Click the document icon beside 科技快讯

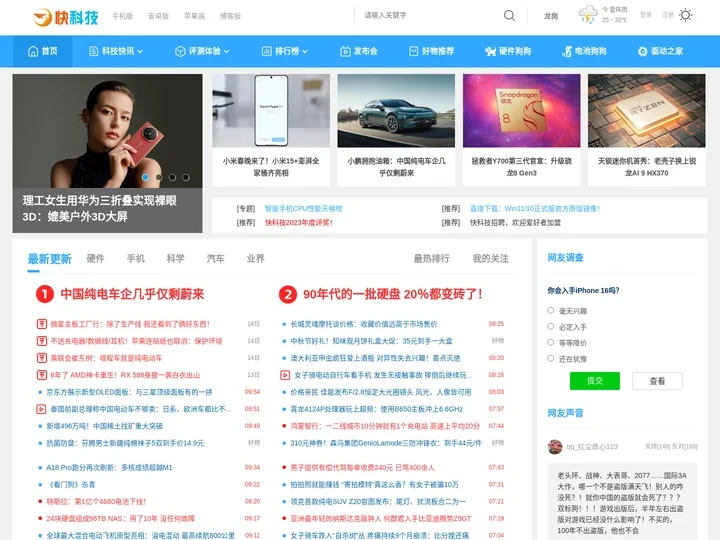(93, 51)
